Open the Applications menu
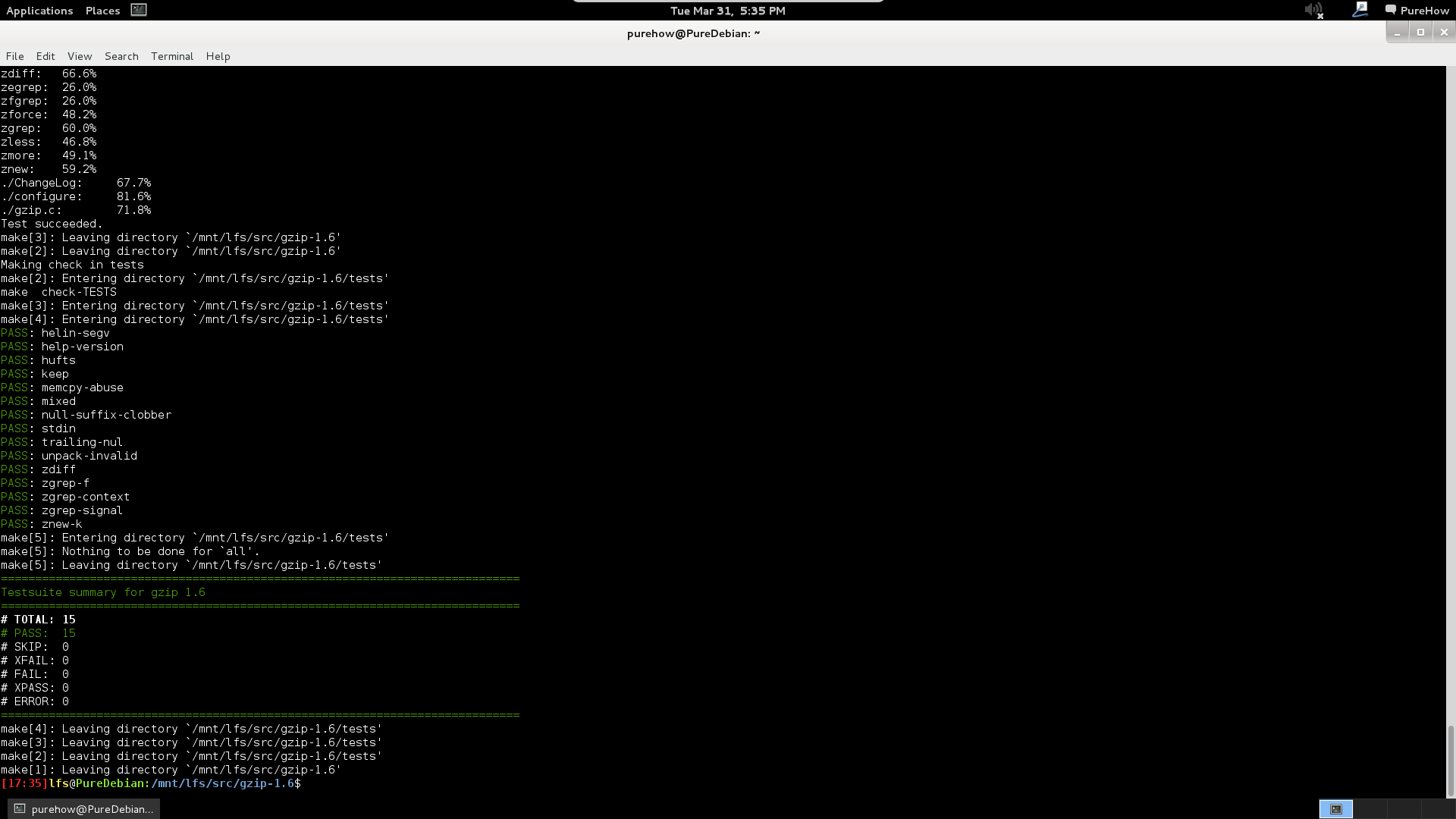This screenshot has width=1456, height=819. pyautogui.click(x=39, y=11)
